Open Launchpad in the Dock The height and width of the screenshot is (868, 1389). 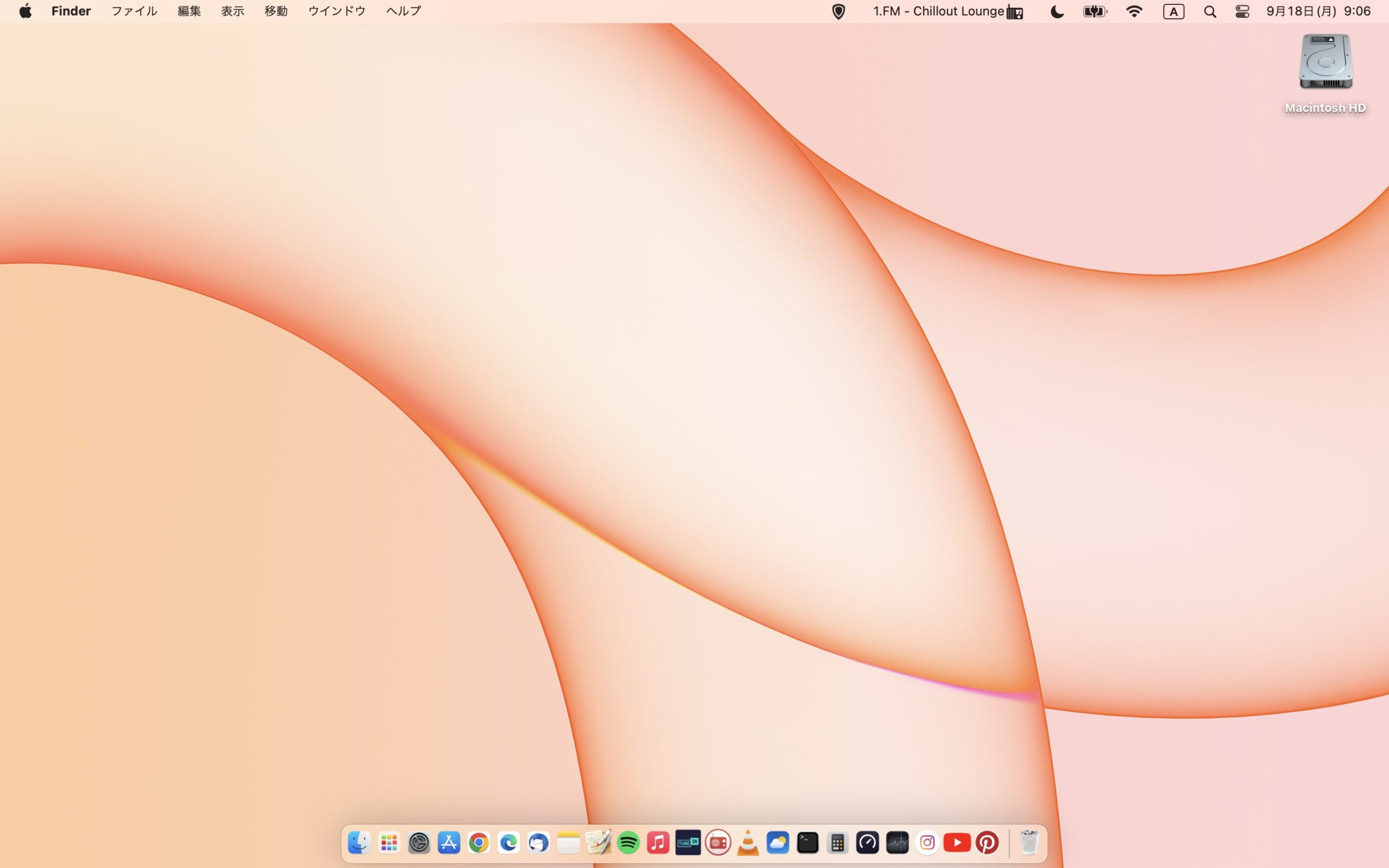coord(389,842)
